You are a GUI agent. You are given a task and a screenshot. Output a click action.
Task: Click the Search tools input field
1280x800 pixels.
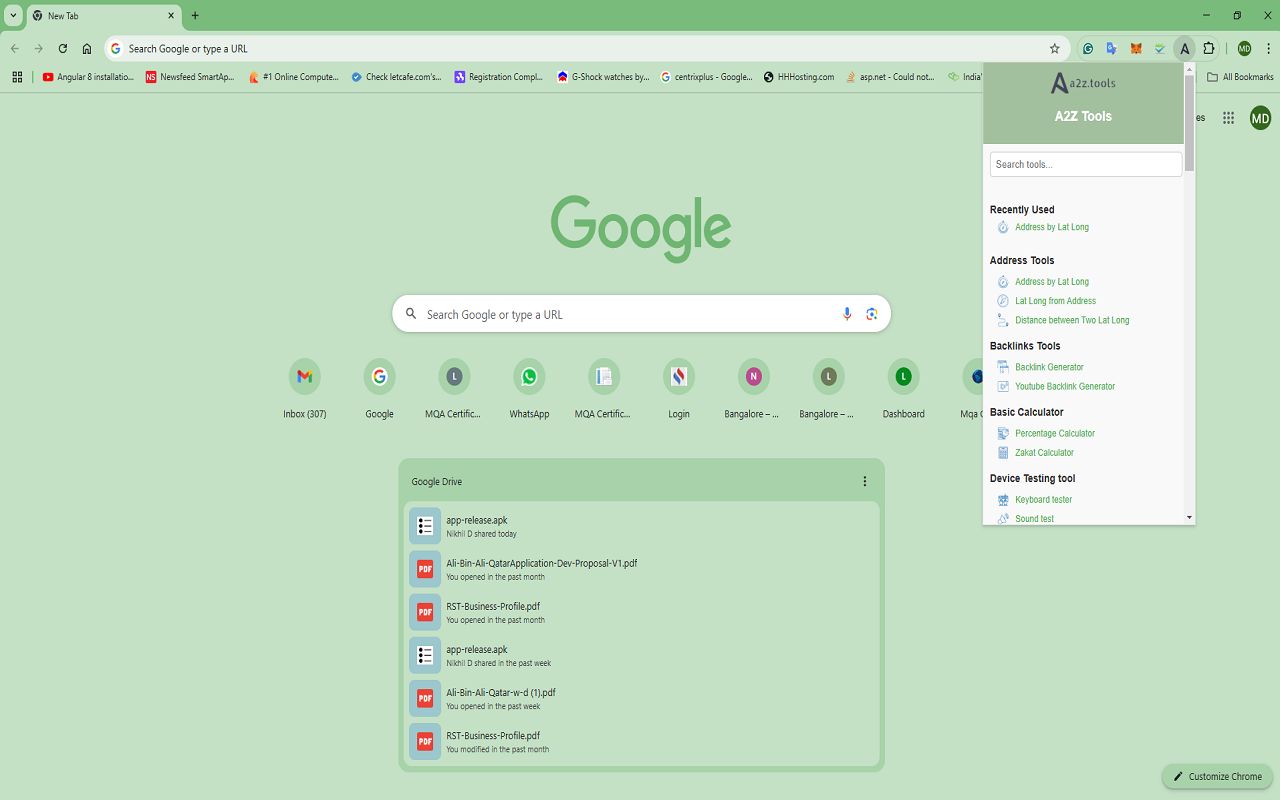coord(1085,164)
